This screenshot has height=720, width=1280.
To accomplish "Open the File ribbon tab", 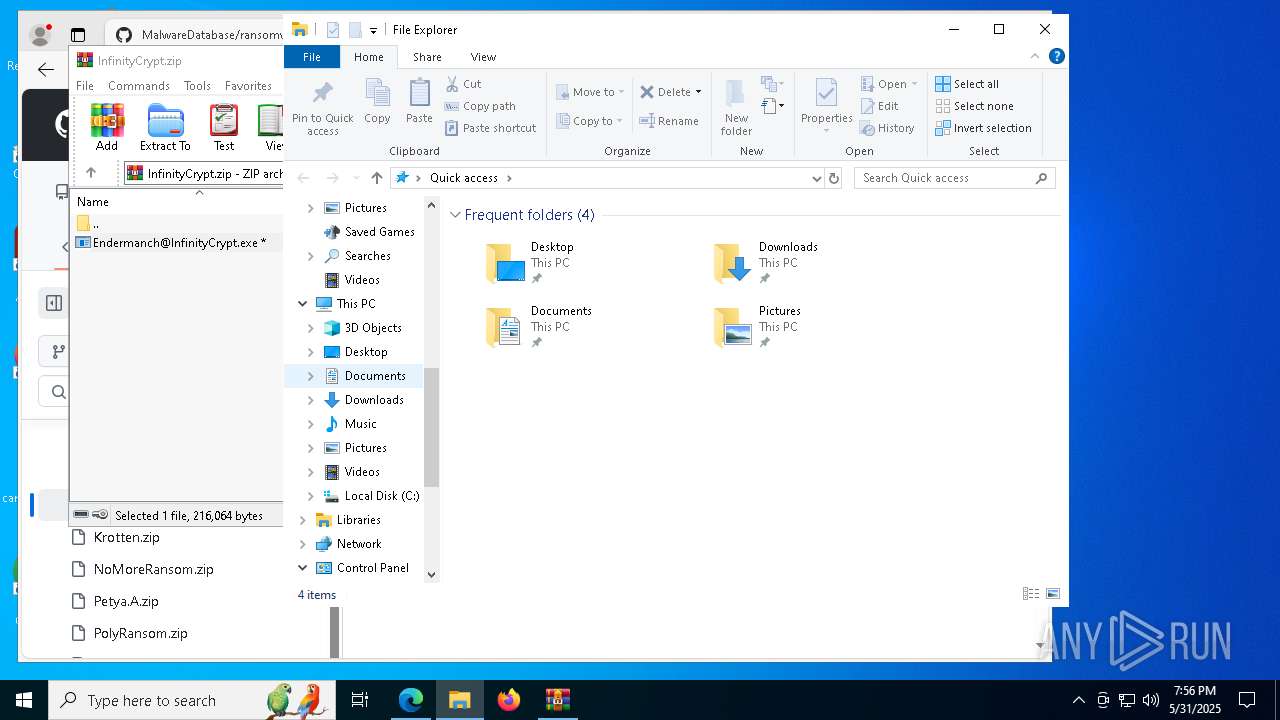I will click(312, 57).
